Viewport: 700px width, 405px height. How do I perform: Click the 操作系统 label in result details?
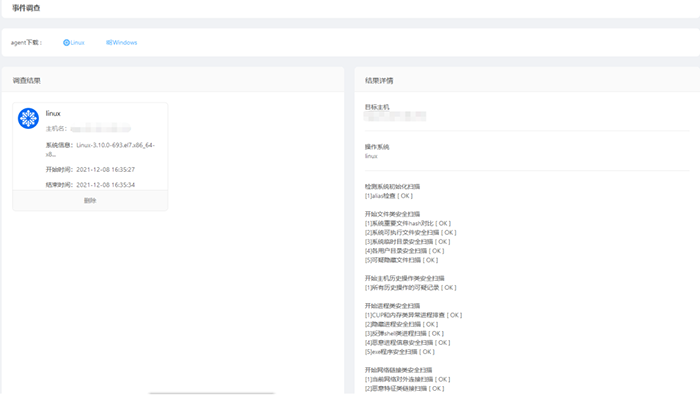tap(377, 147)
